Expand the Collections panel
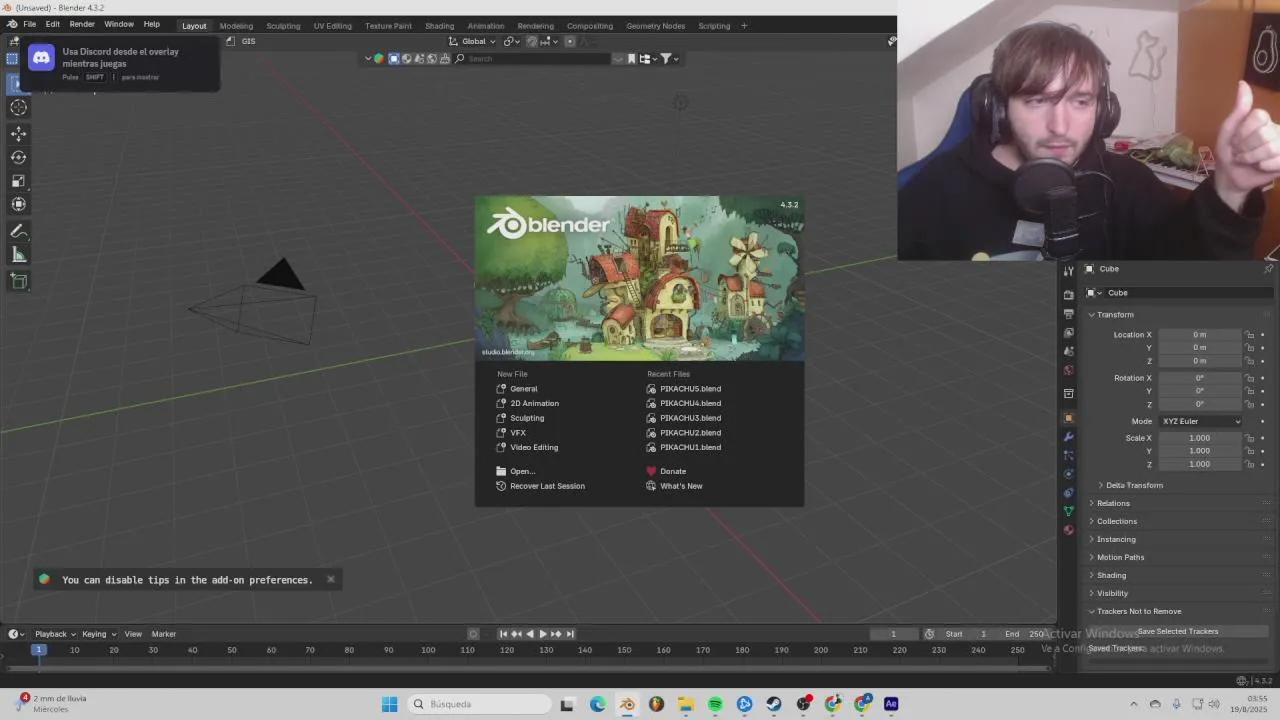Screen dimensions: 1280x720 click(1116, 521)
